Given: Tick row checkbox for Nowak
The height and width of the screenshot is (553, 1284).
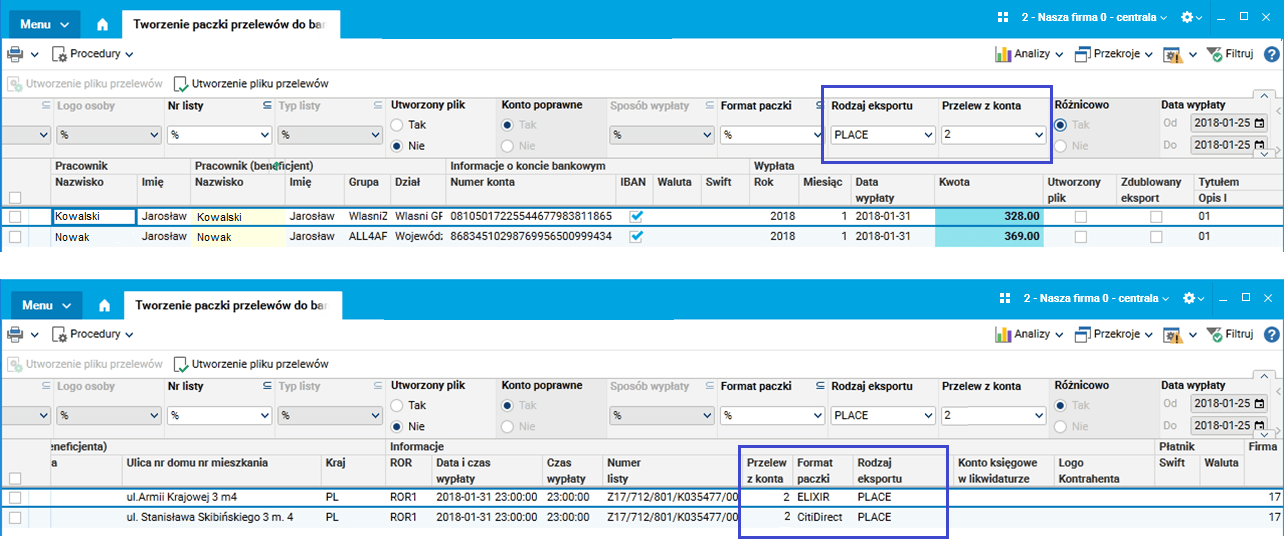Looking at the screenshot, I should point(14,237).
